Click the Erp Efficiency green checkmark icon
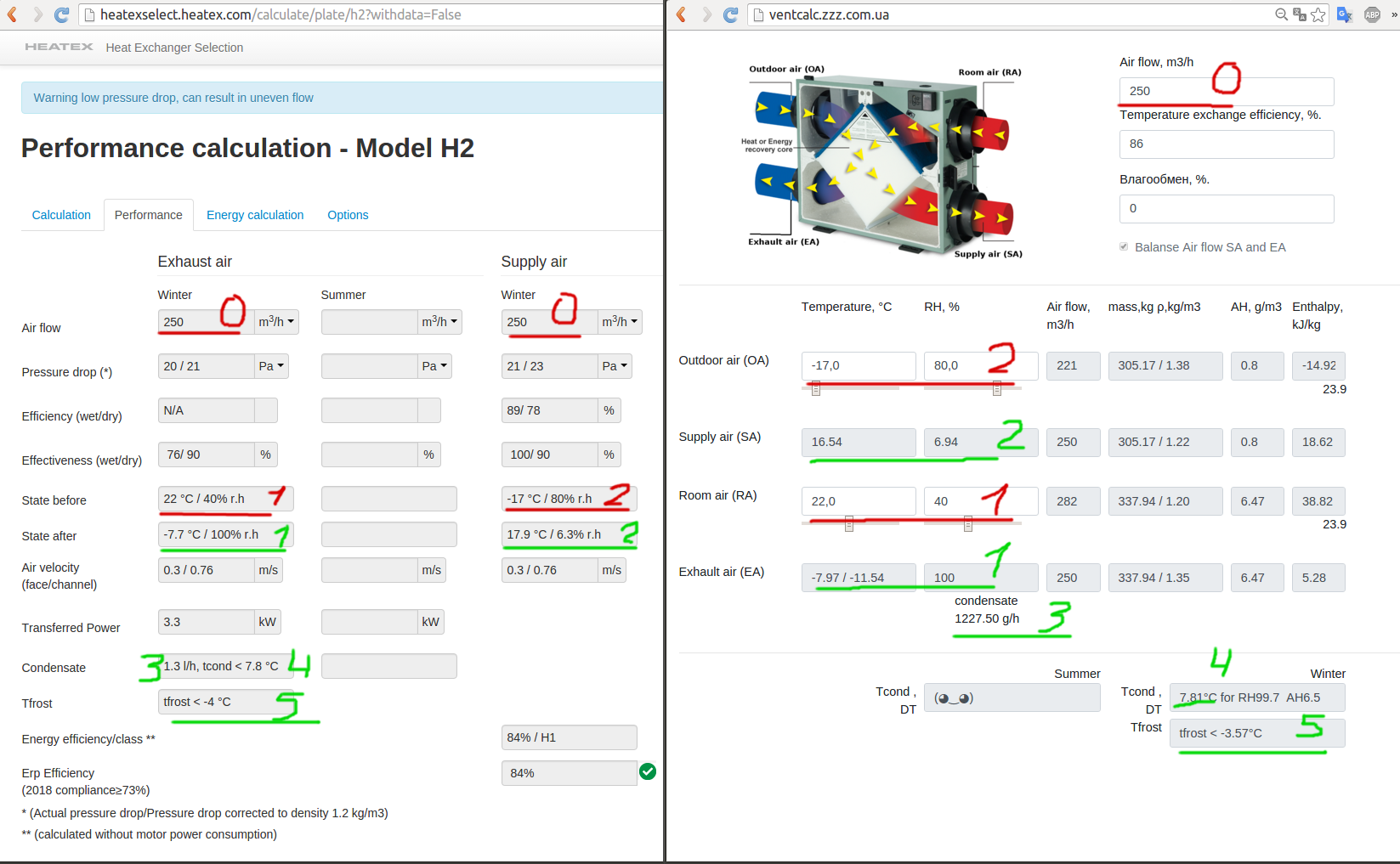 click(648, 771)
